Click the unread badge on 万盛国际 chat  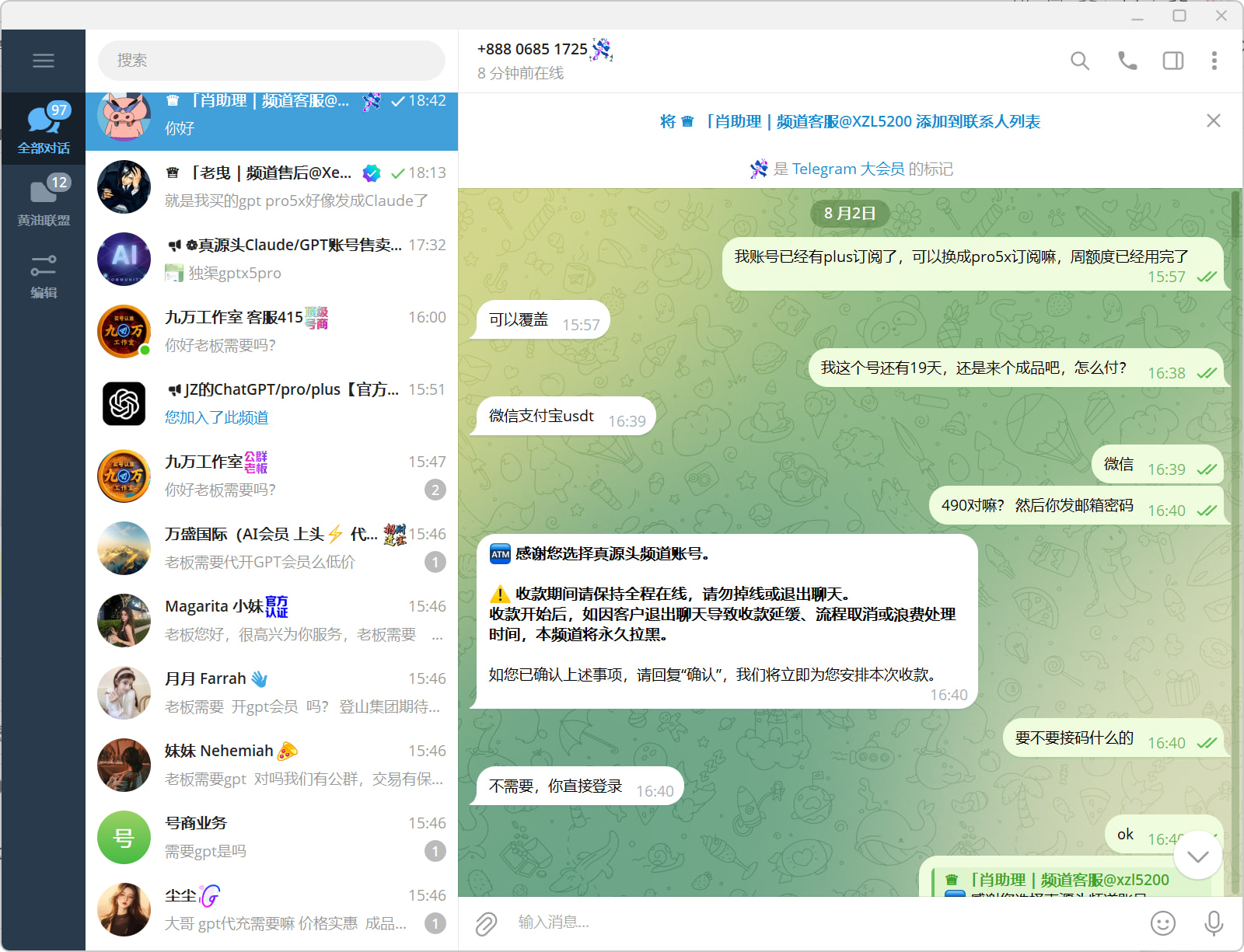[x=435, y=562]
